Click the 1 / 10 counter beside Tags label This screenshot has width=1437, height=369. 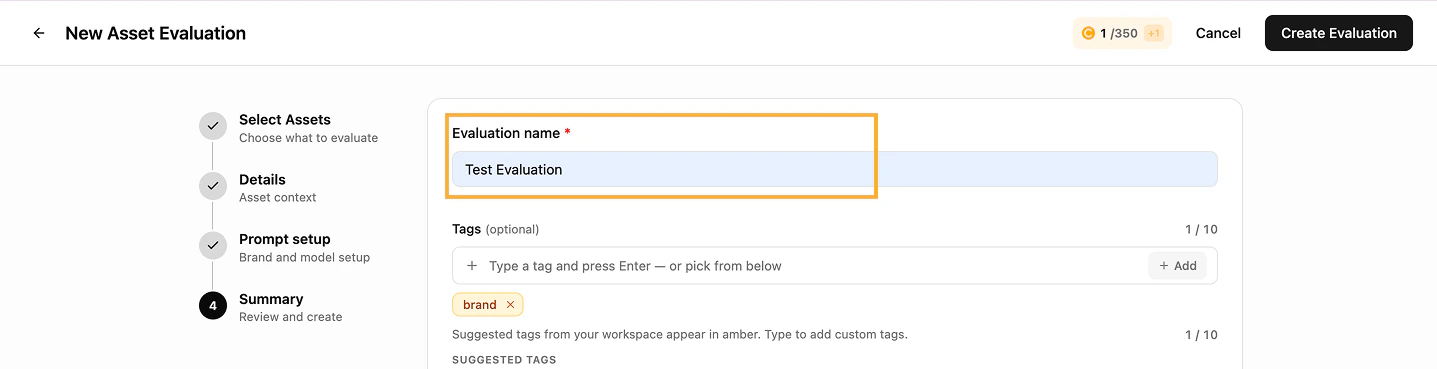(x=1201, y=229)
